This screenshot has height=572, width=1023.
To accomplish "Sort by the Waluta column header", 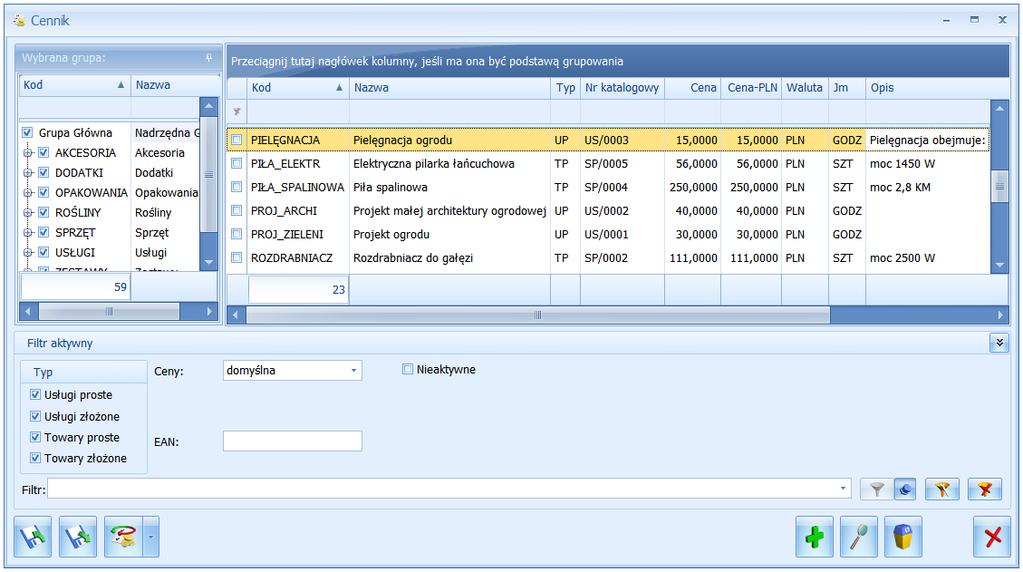I will click(x=804, y=87).
